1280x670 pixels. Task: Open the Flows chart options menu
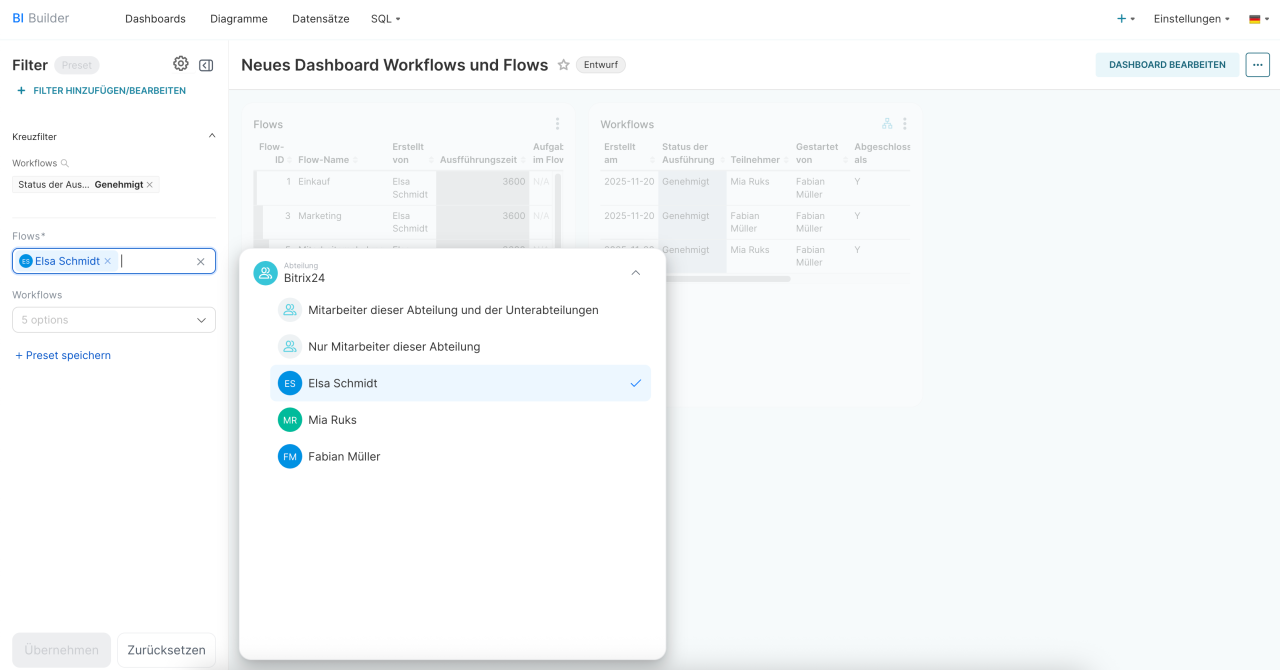pos(557,124)
